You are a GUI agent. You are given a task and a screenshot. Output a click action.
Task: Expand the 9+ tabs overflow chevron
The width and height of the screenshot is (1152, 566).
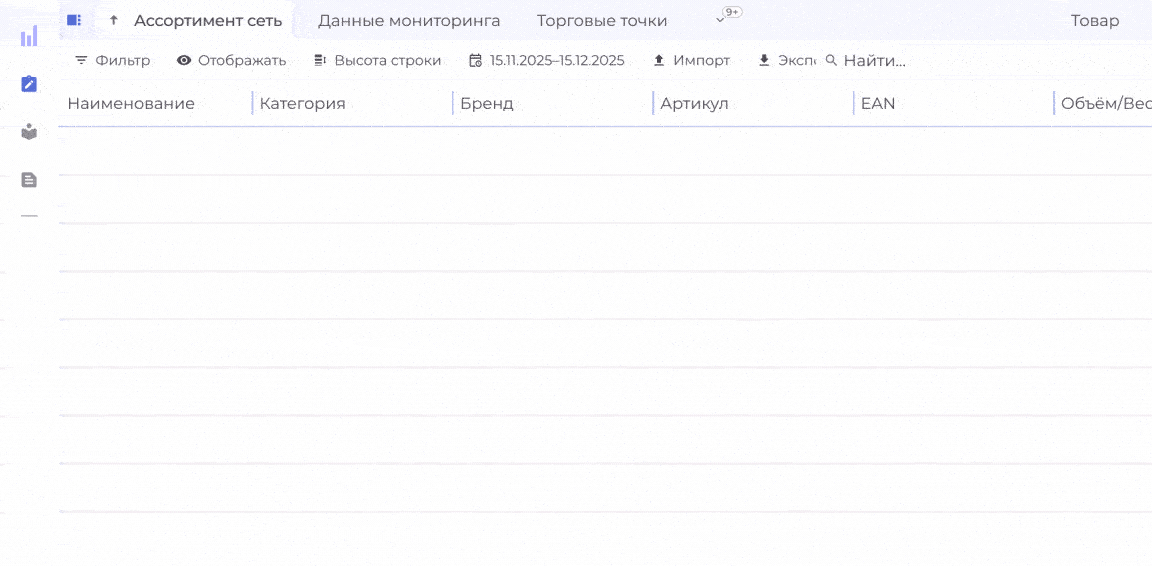(720, 20)
